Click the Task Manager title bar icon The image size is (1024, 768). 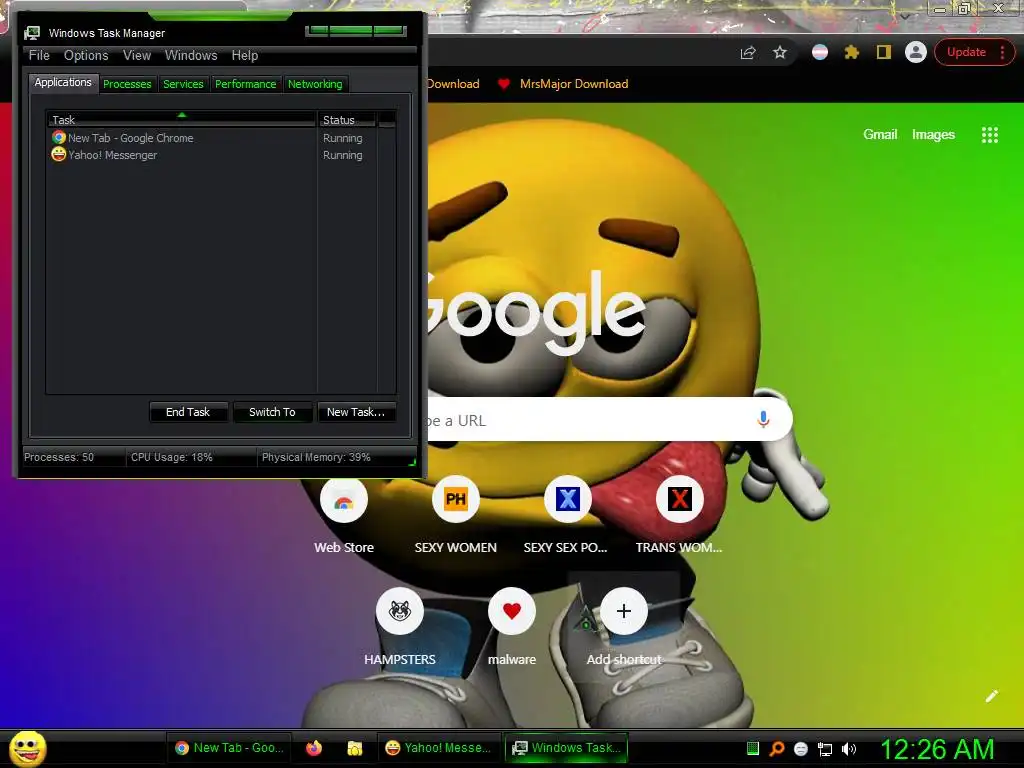[31, 33]
